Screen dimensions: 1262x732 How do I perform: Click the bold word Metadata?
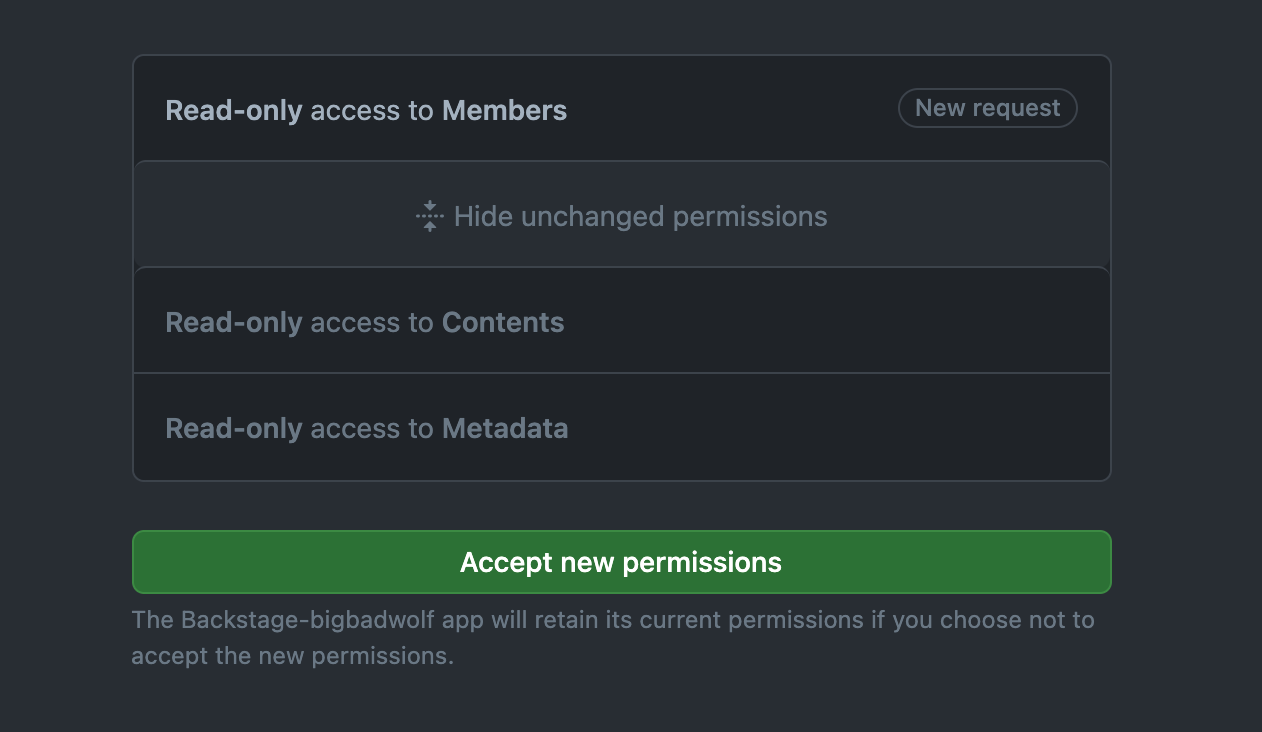tap(505, 428)
